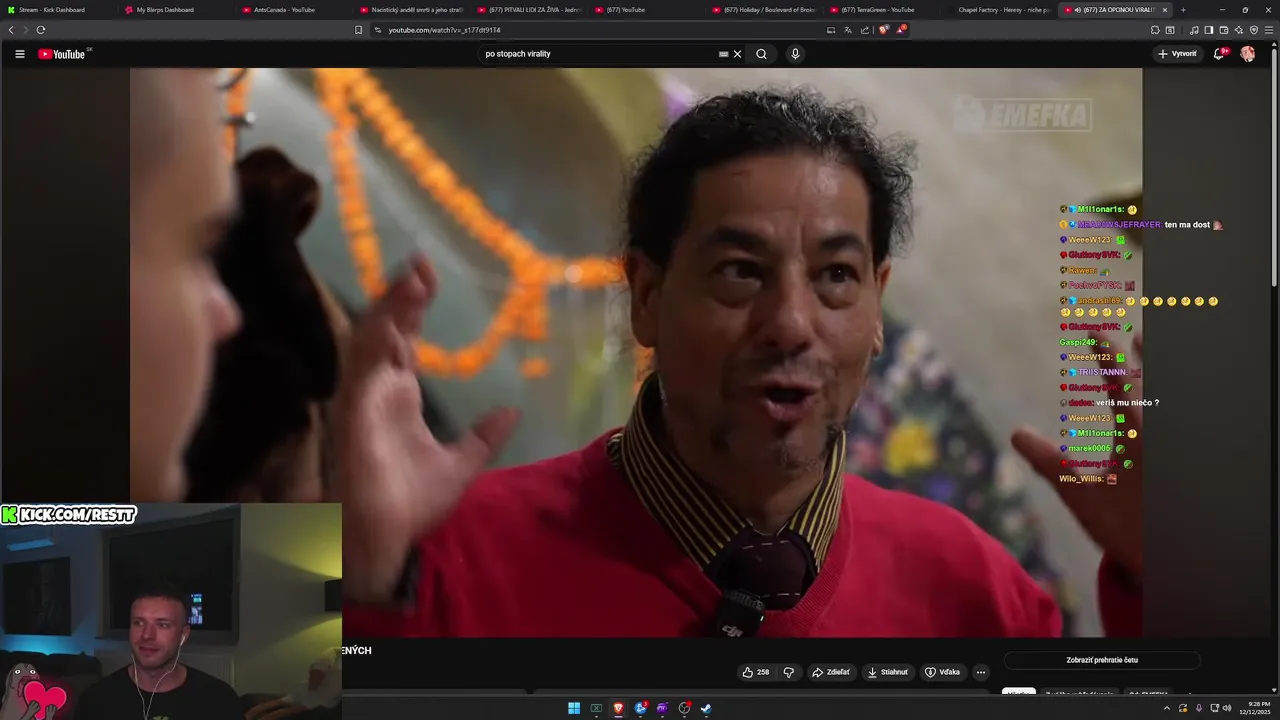Viewport: 1280px width, 720px height.
Task: Bookmark this page in the address bar
Action: pos(358,30)
